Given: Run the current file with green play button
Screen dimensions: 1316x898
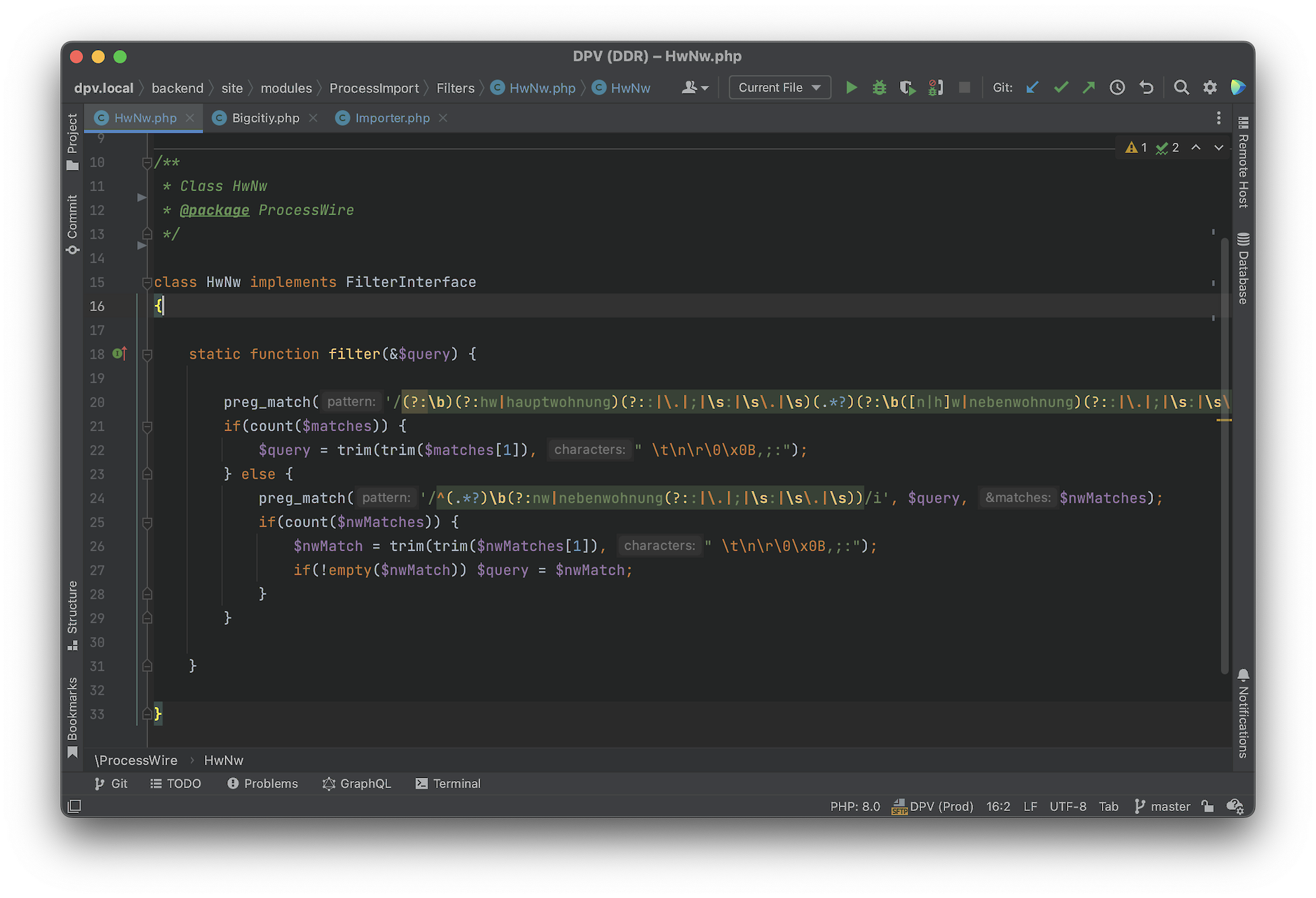Looking at the screenshot, I should click(852, 88).
